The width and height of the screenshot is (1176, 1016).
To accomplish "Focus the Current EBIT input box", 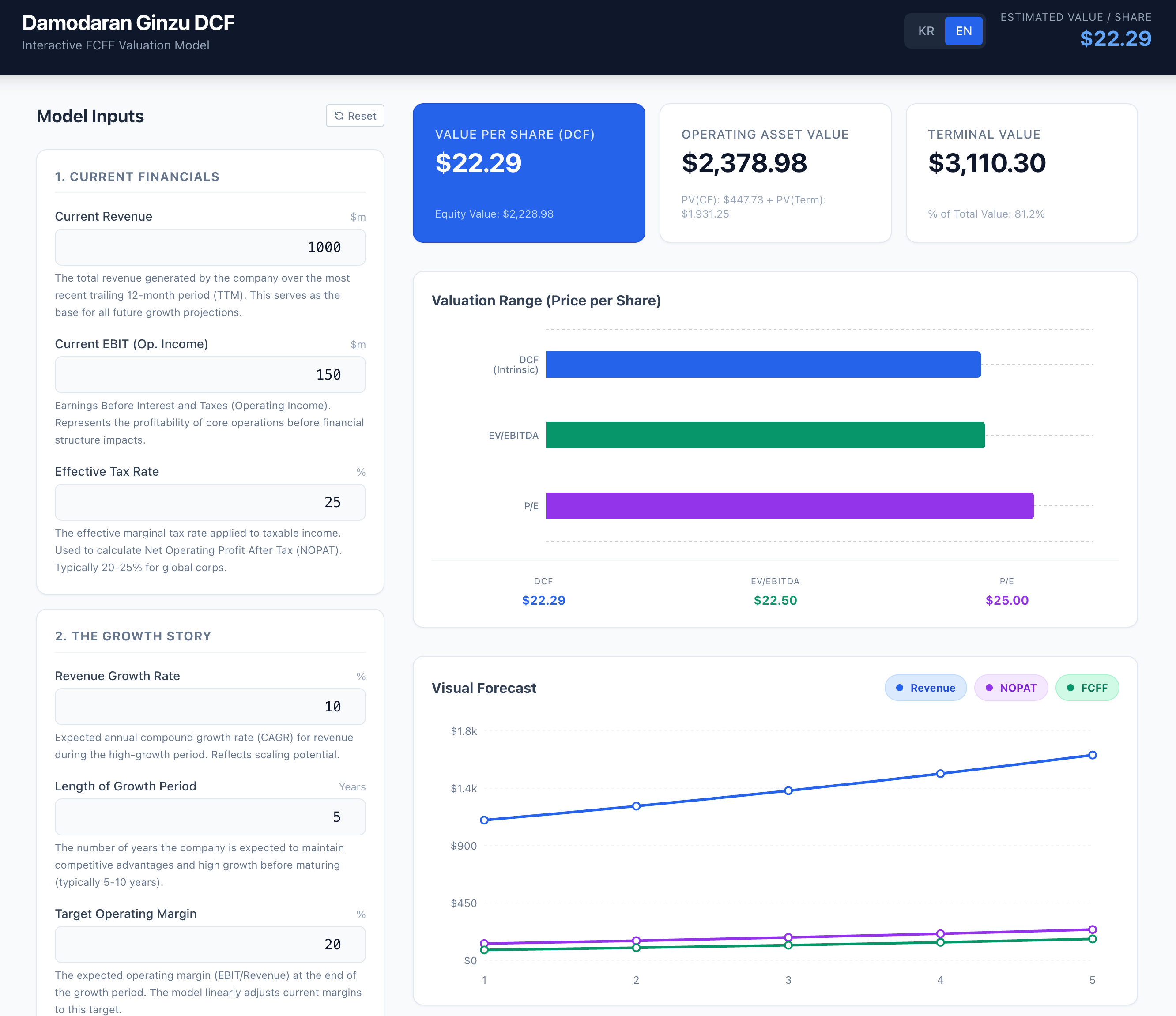I will tap(210, 375).
